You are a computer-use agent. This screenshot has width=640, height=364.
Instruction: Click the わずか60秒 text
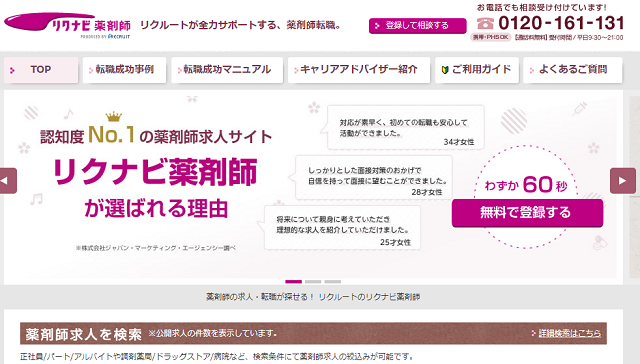point(526,184)
